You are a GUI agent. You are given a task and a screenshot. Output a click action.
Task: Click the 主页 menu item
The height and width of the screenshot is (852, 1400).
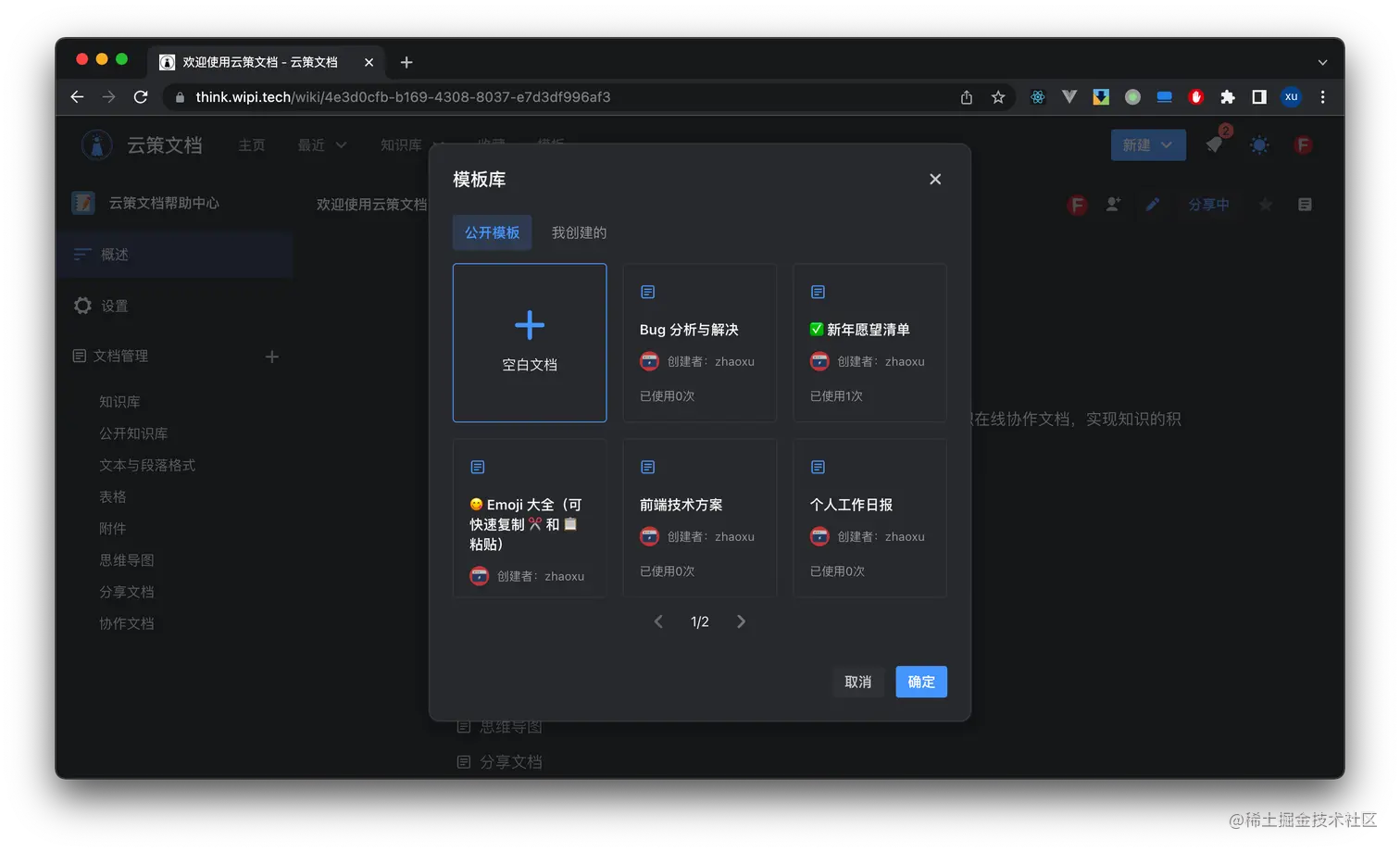251,144
